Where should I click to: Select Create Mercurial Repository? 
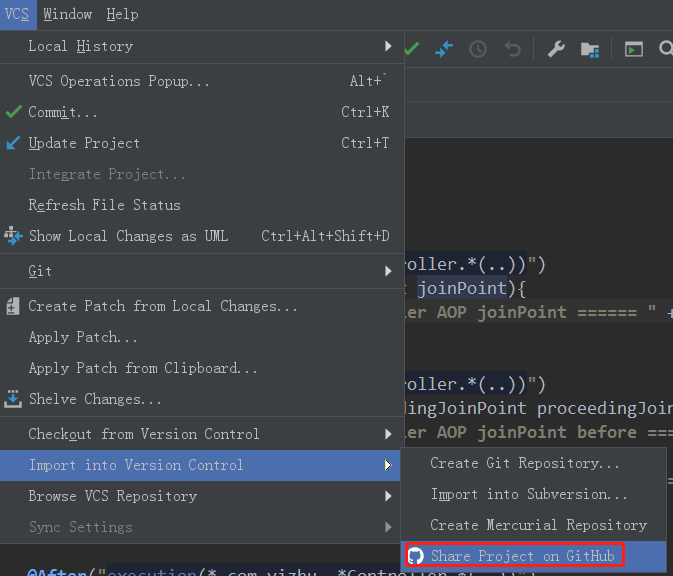click(x=534, y=525)
